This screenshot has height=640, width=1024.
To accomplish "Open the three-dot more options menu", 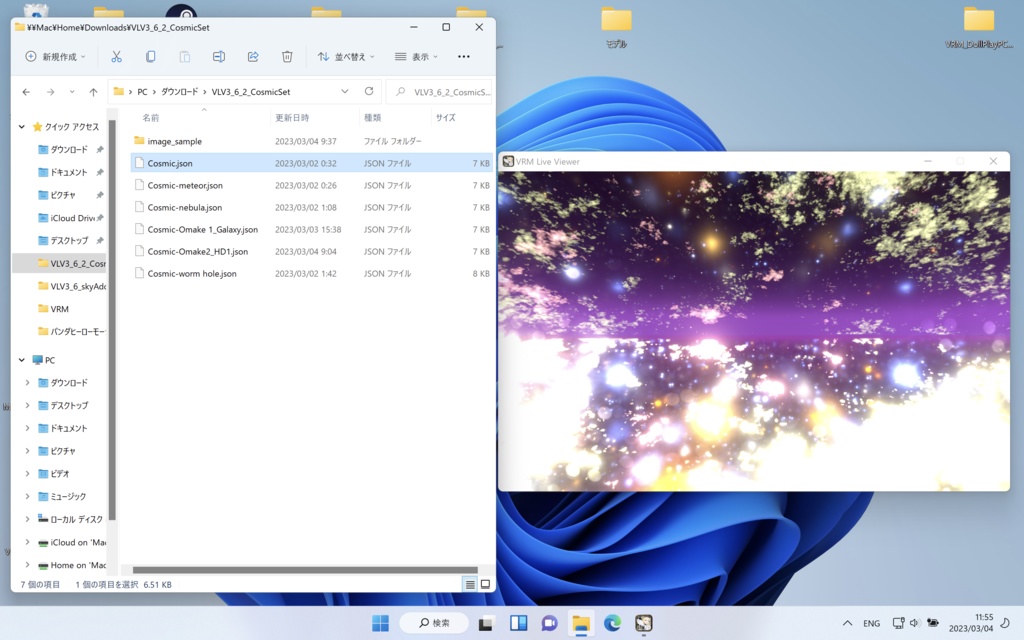I will [464, 57].
